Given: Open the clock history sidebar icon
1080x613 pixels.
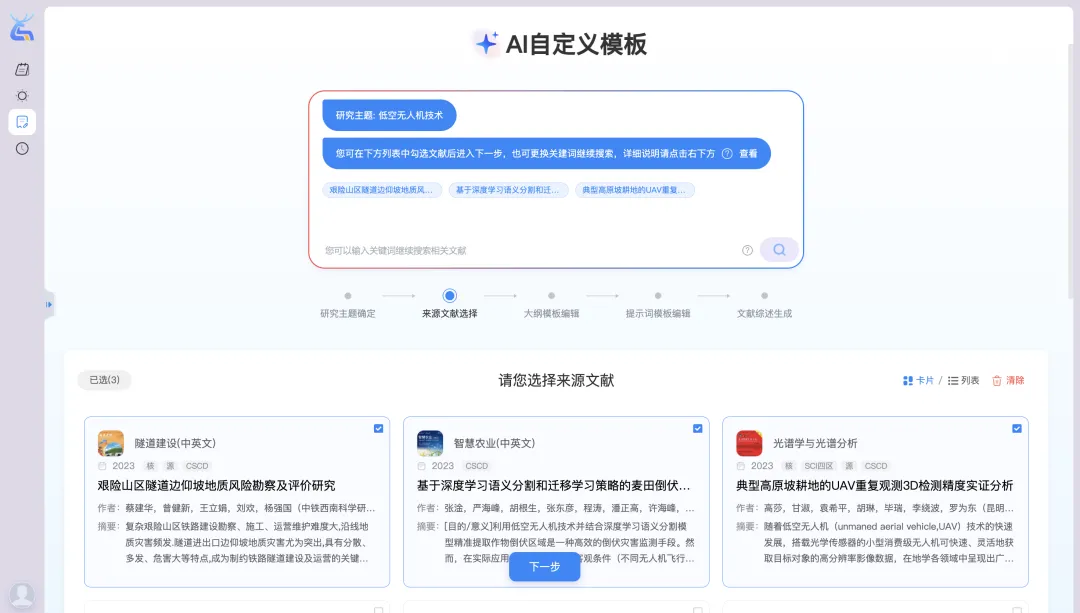Looking at the screenshot, I should point(22,148).
